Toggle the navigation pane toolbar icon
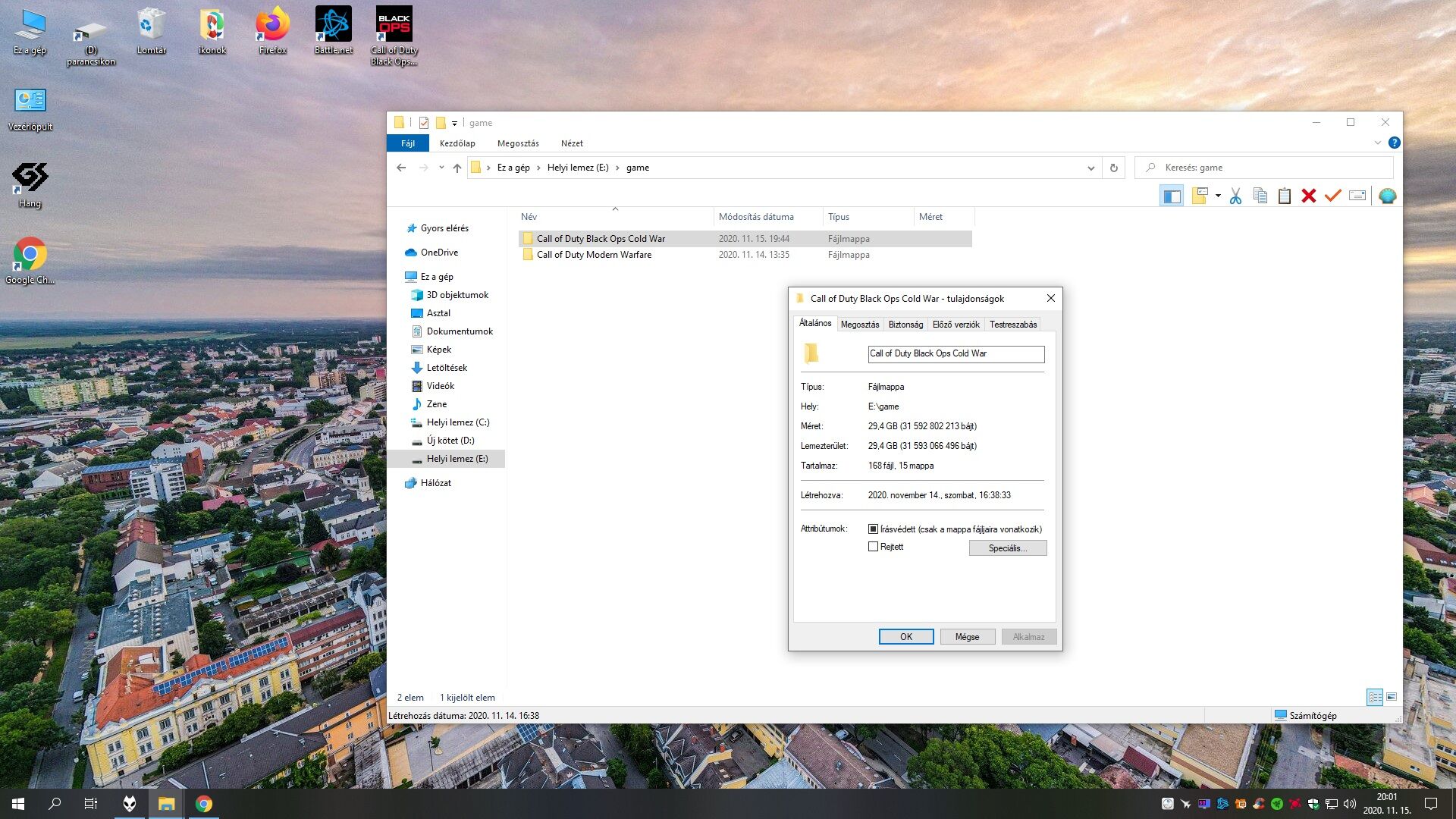Image resolution: width=1456 pixels, height=819 pixels. coord(1172,196)
